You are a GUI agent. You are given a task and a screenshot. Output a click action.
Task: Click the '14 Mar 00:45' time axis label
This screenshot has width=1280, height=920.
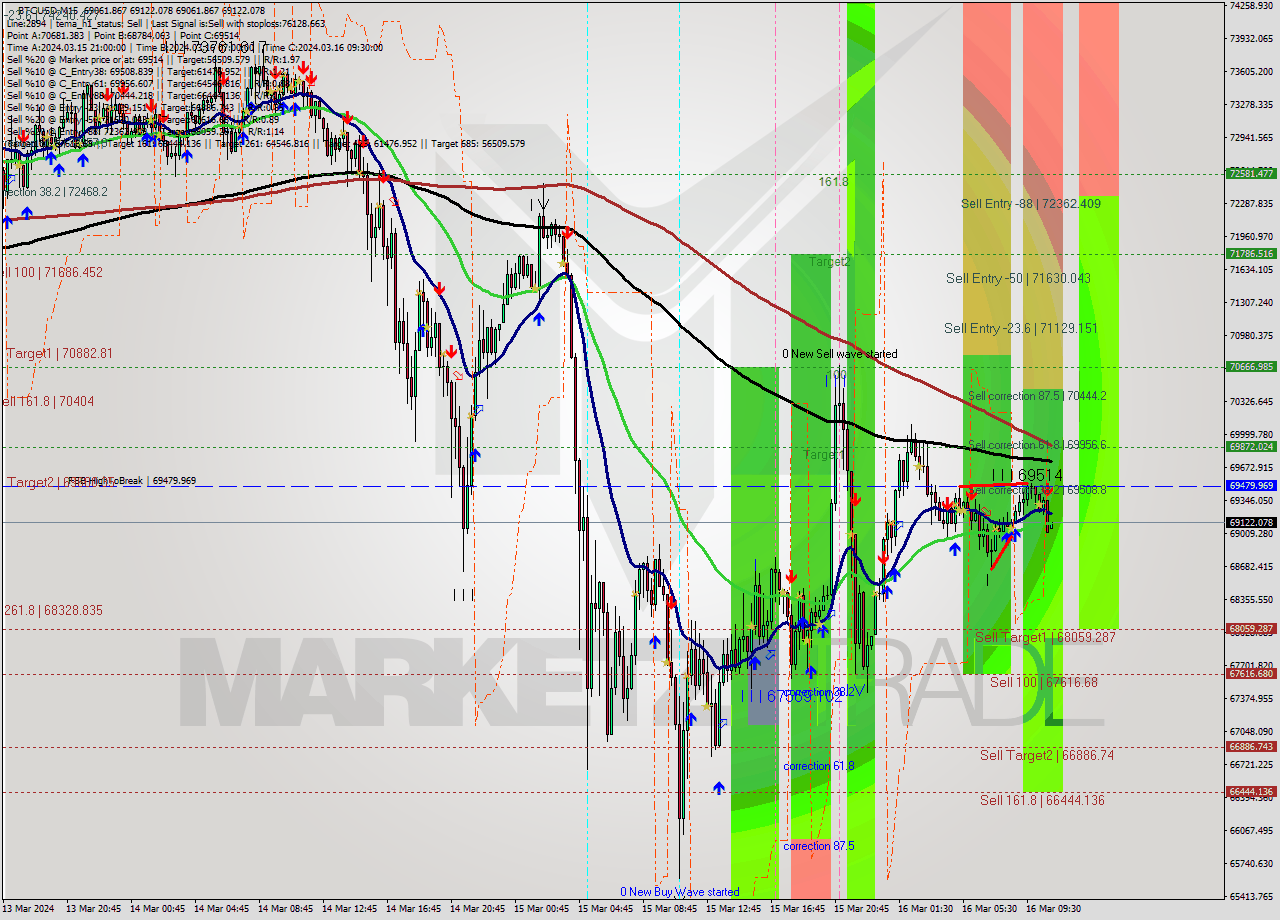point(157,909)
